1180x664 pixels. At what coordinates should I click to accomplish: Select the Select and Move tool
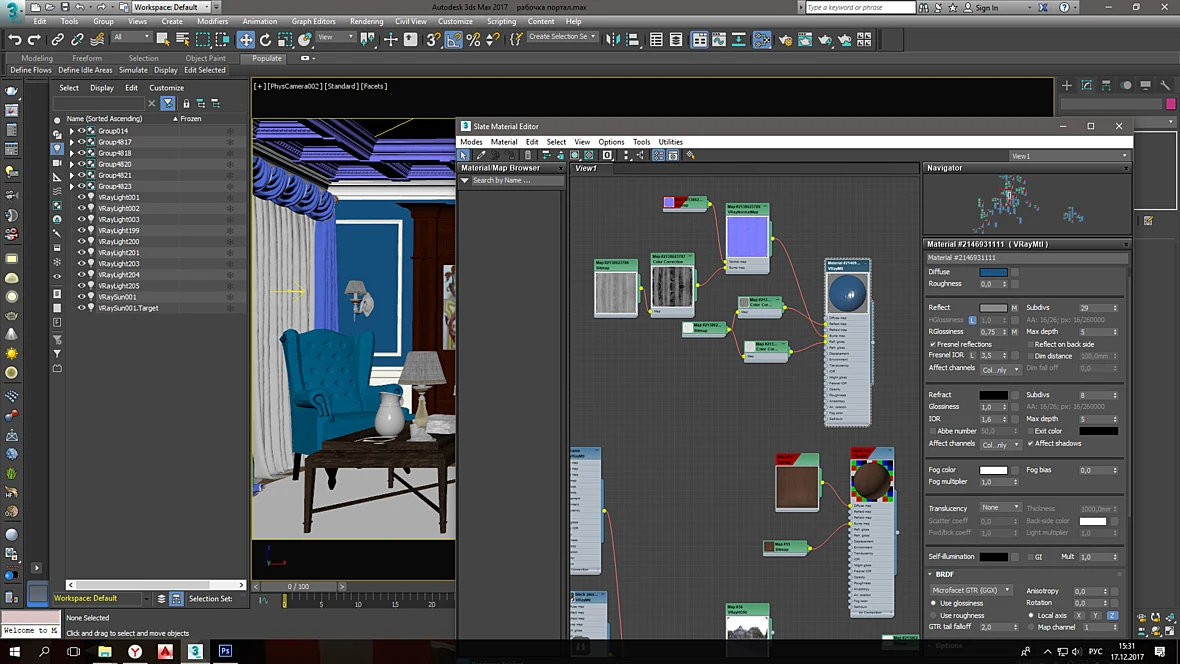(245, 40)
